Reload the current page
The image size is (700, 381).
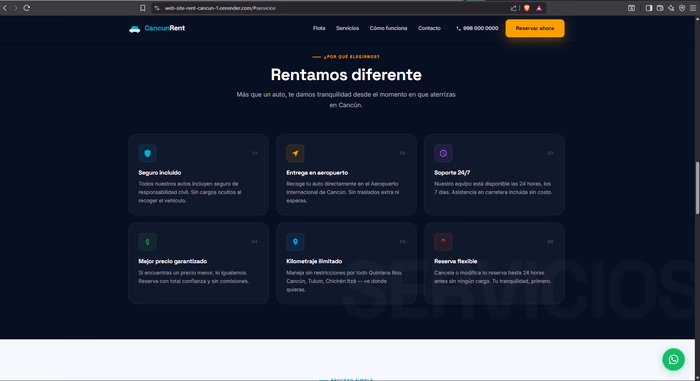click(x=26, y=8)
